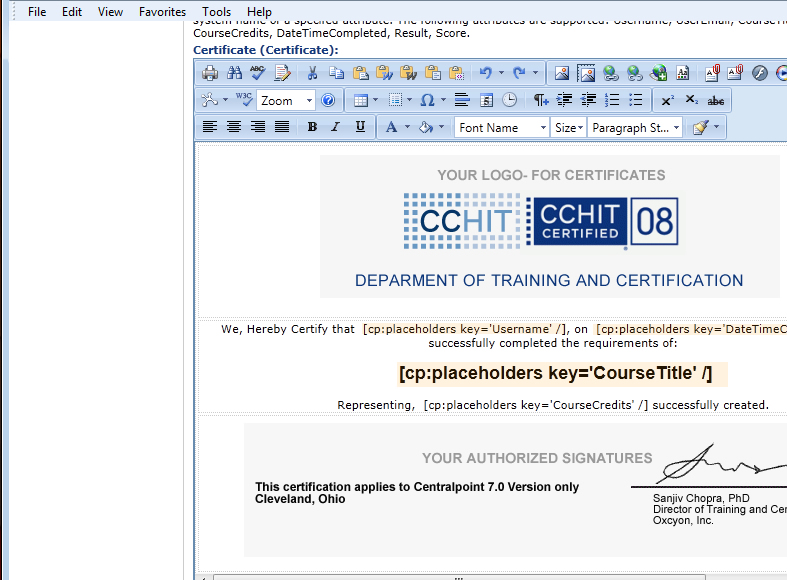
Task: Open the Favorites menu
Action: pyautogui.click(x=162, y=12)
